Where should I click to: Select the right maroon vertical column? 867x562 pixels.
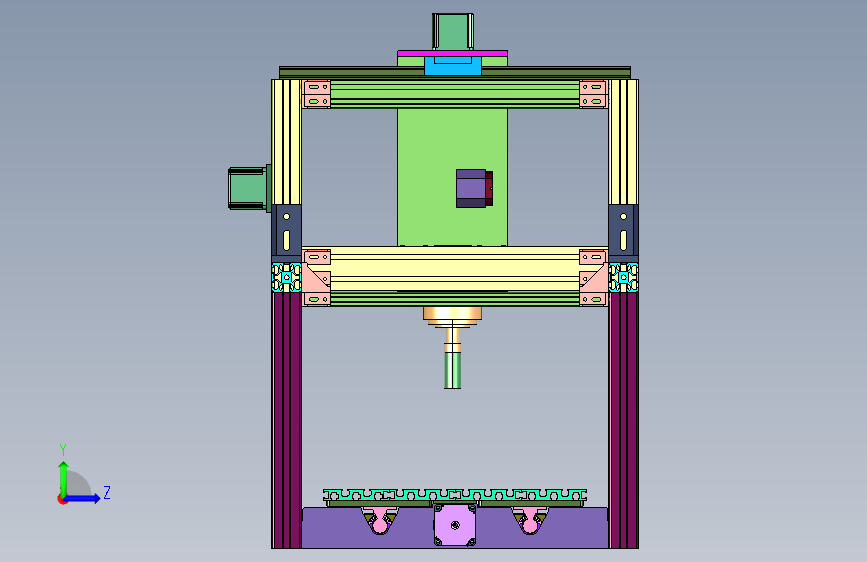coord(624,420)
